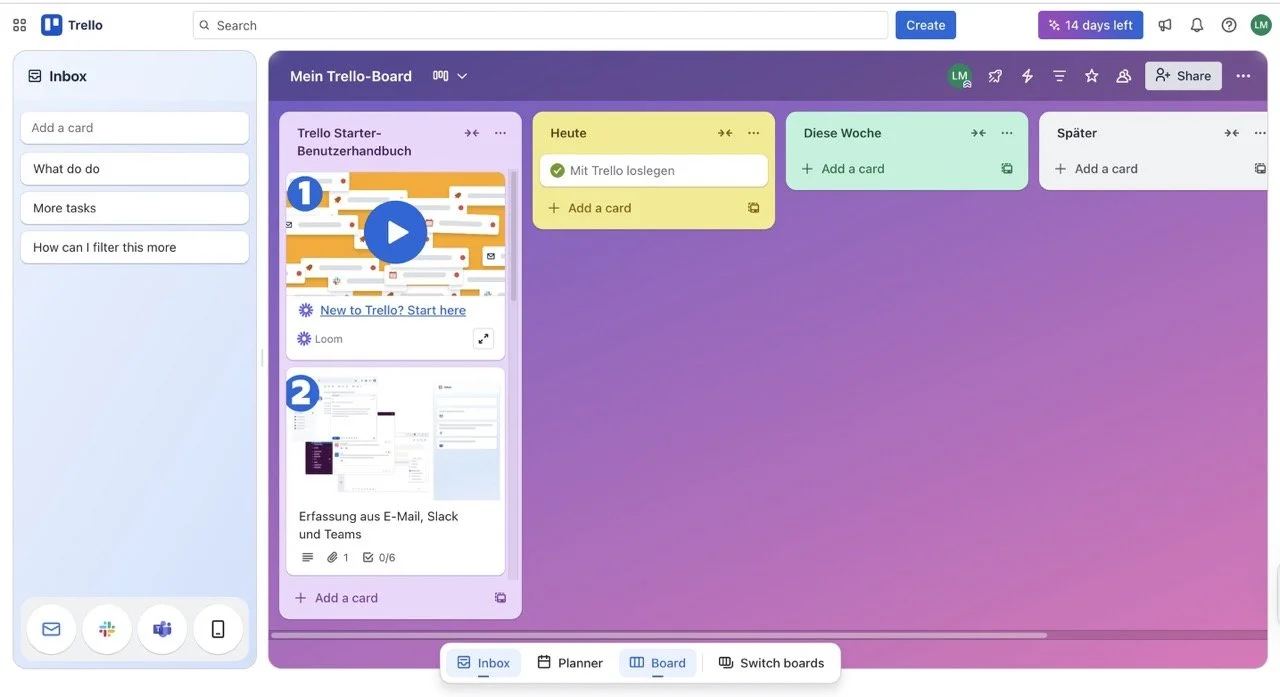Open the board filter icon
This screenshot has height=697, width=1280.
point(1059,76)
